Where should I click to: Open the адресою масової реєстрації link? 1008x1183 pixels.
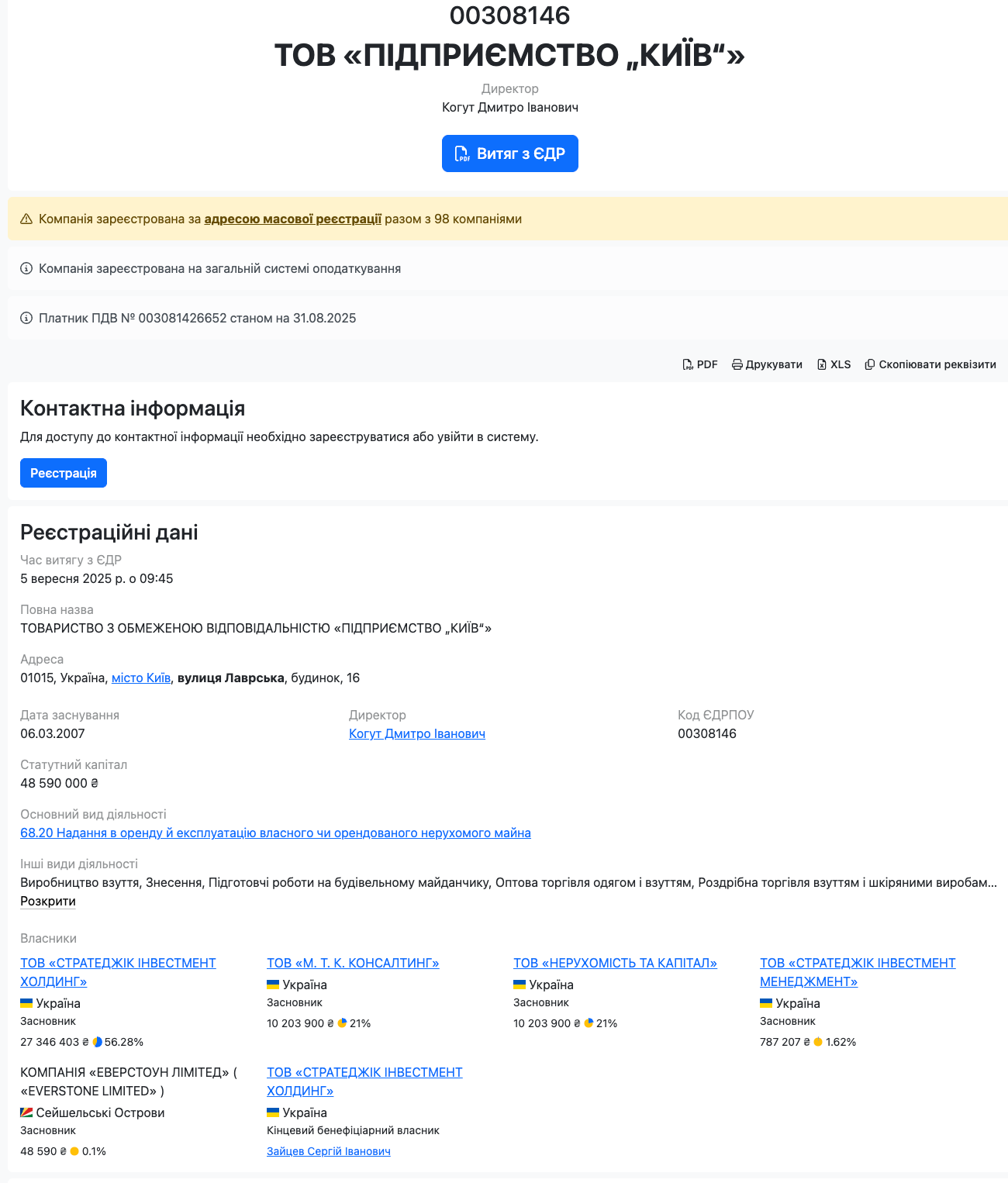click(292, 219)
